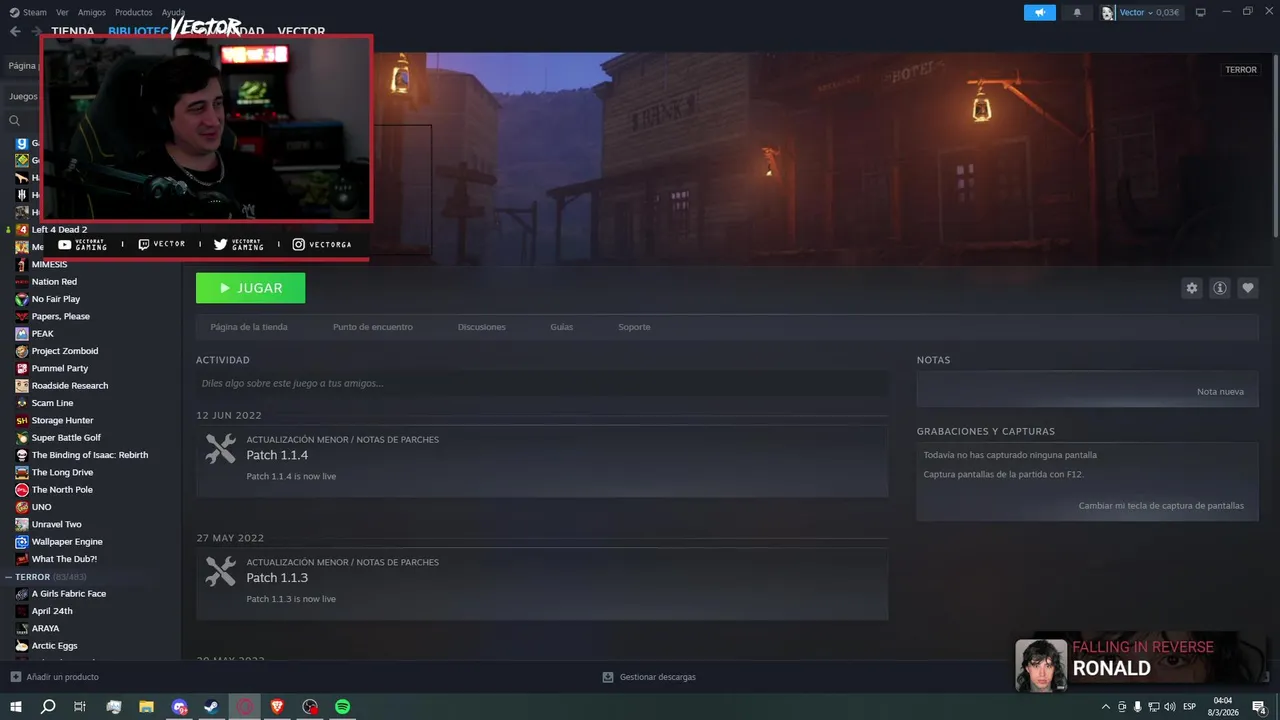This screenshot has width=1280, height=720.
Task: Select Arctic Eggs in library
Action: coord(54,646)
